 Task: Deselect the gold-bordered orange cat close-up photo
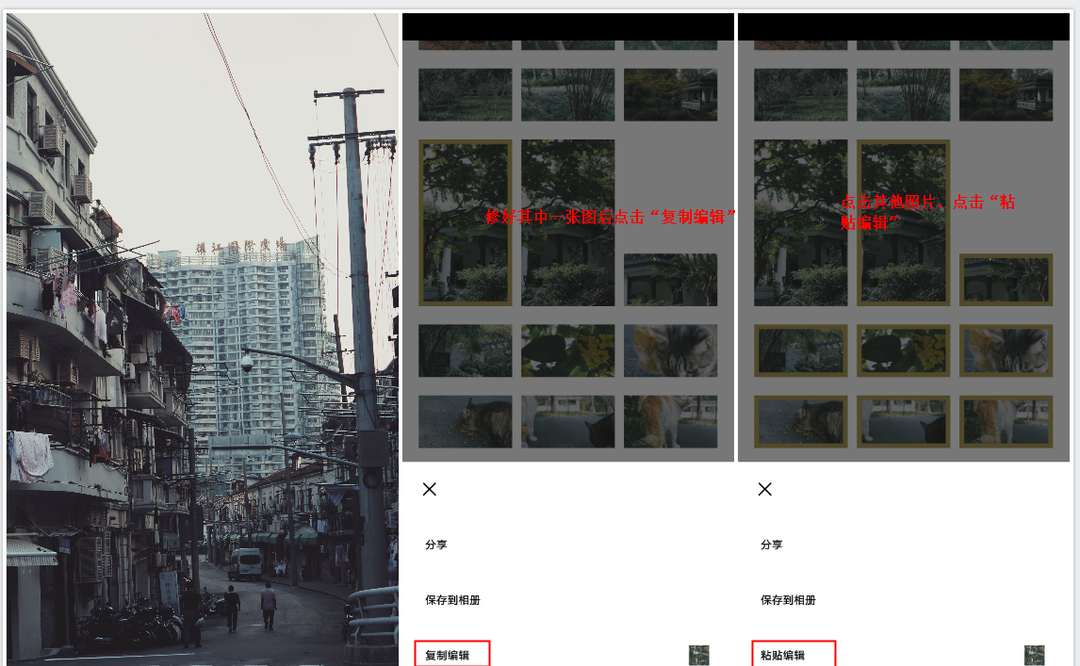(x=1005, y=350)
